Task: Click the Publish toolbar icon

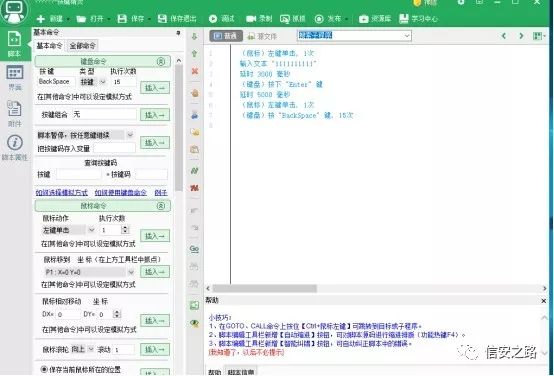Action: point(319,19)
